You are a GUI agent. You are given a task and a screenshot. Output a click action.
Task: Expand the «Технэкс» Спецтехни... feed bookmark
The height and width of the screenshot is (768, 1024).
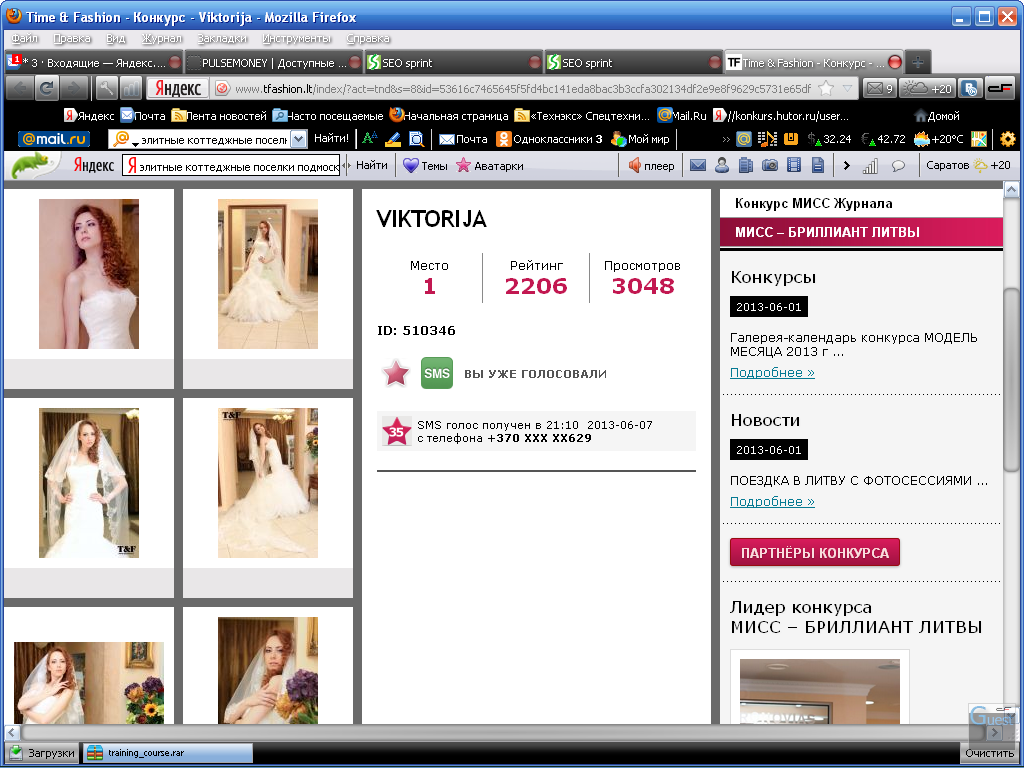click(582, 116)
